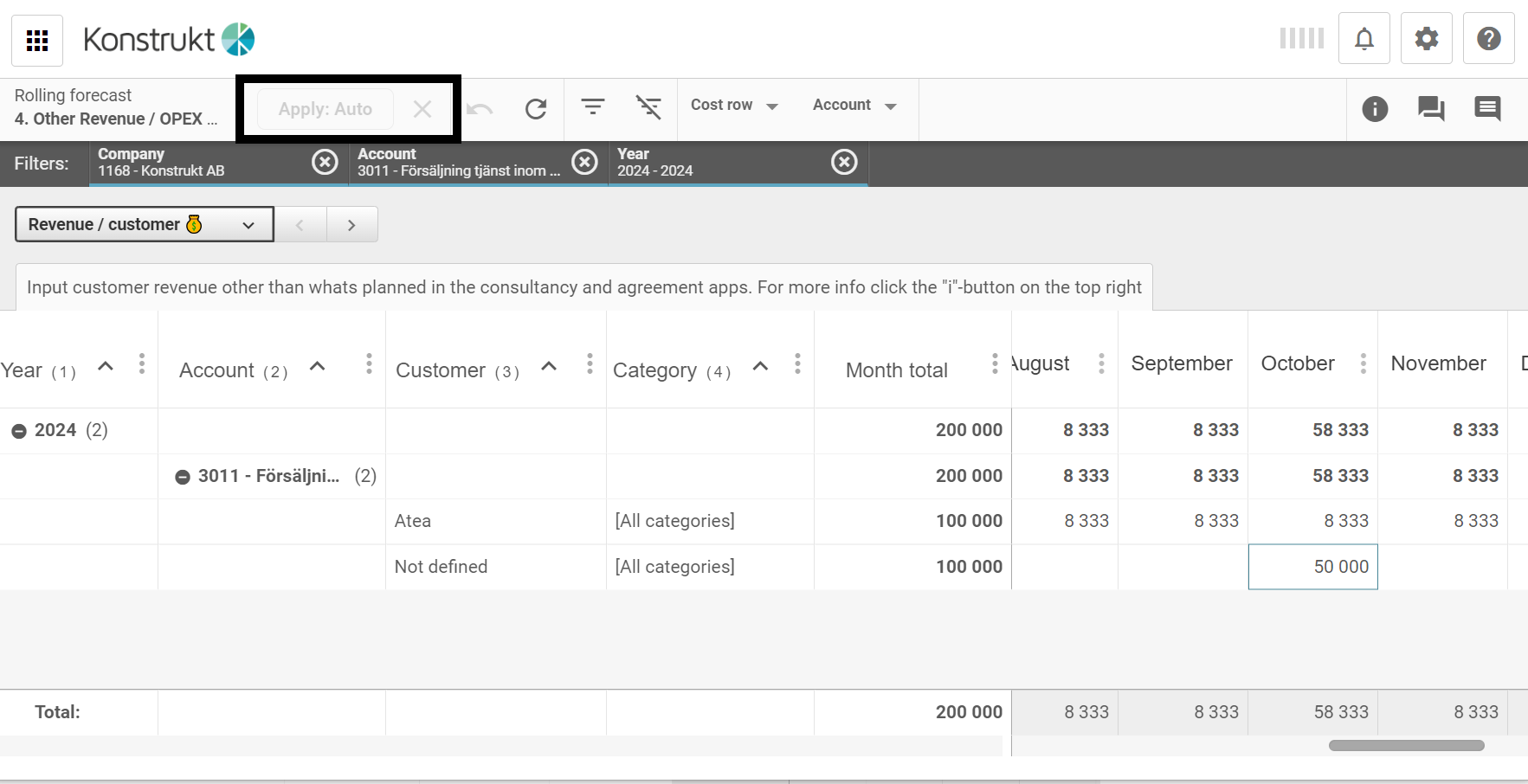Open the notifications bell
The image size is (1528, 784).
click(x=1364, y=39)
